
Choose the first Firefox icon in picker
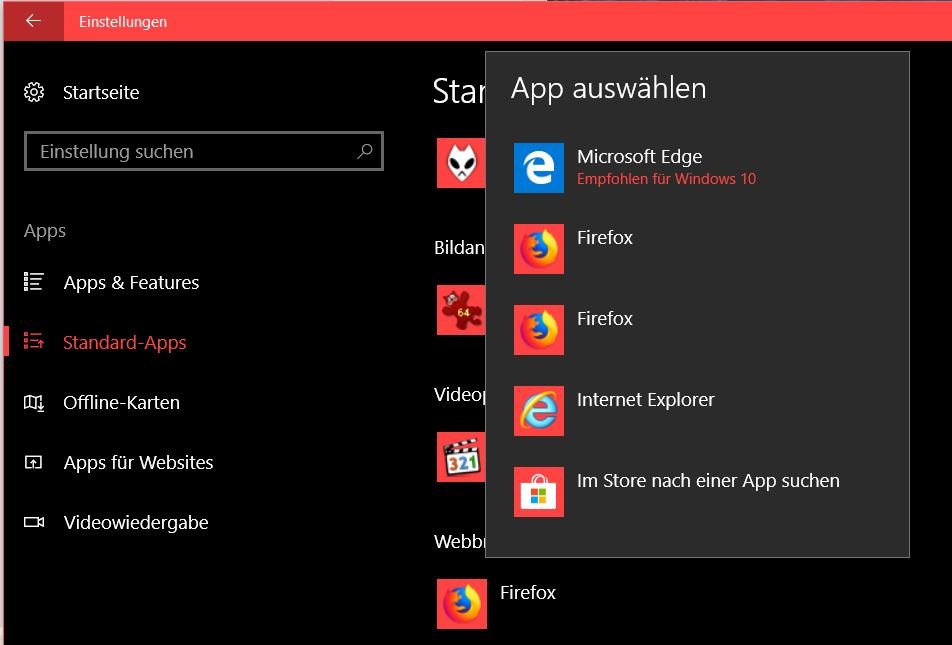539,248
